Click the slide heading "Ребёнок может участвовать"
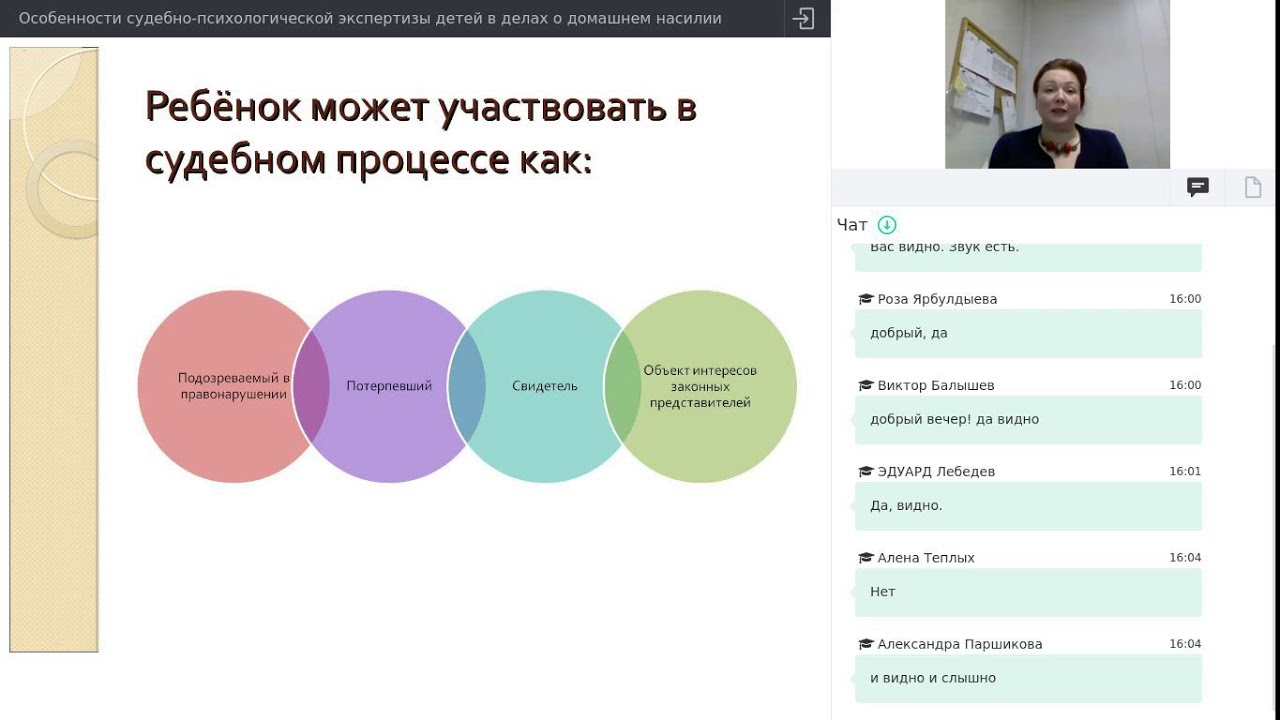Image resolution: width=1280 pixels, height=720 pixels. click(420, 133)
